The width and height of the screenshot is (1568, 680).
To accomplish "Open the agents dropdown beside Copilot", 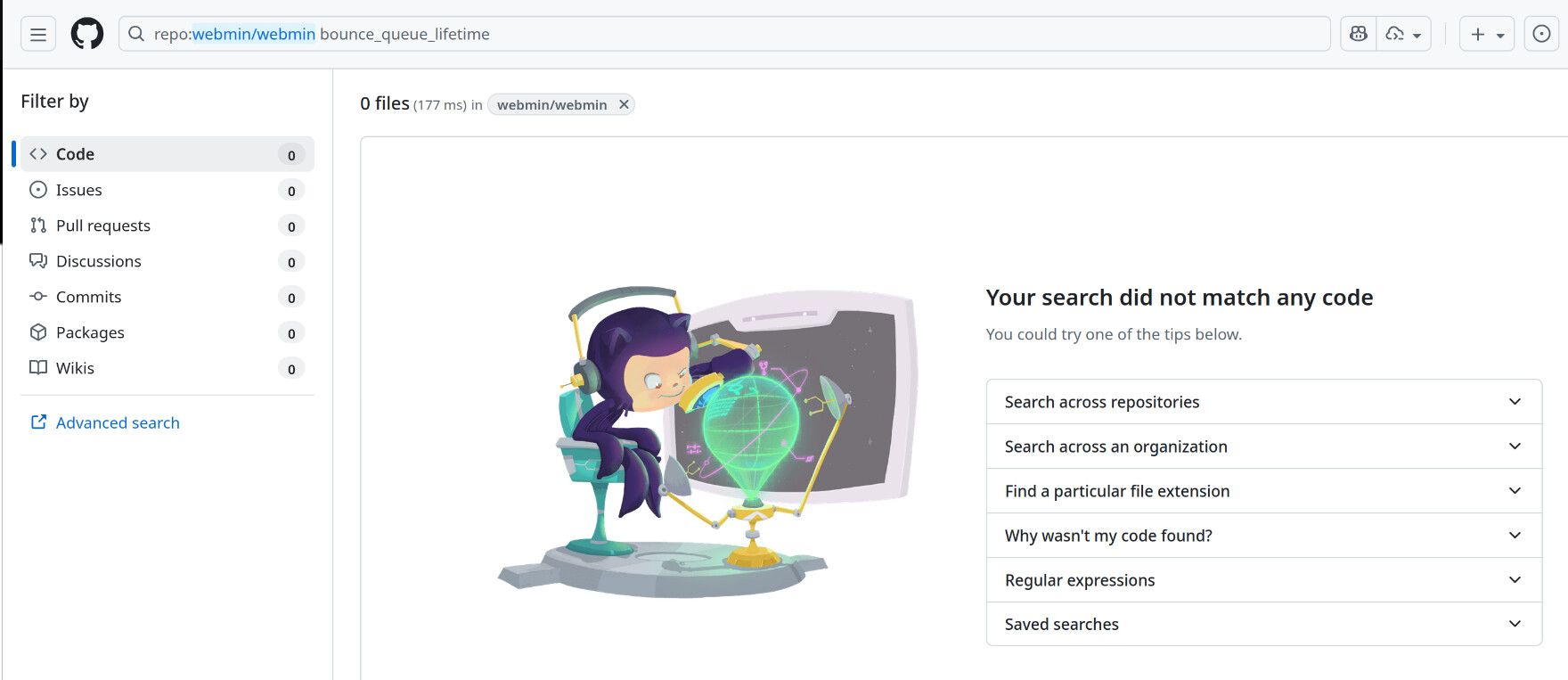I will pos(1404,34).
